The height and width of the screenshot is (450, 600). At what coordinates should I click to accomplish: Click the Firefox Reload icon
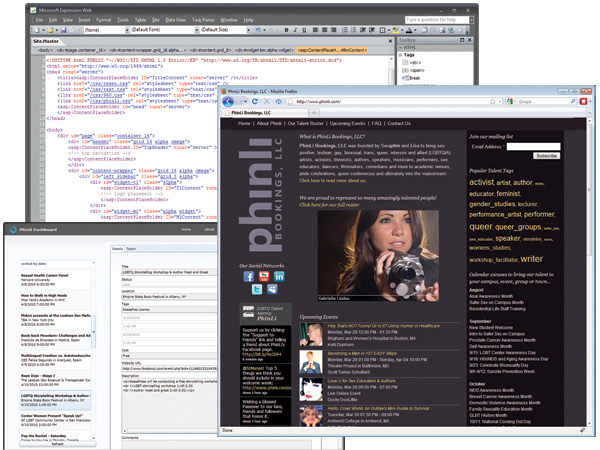coord(254,101)
